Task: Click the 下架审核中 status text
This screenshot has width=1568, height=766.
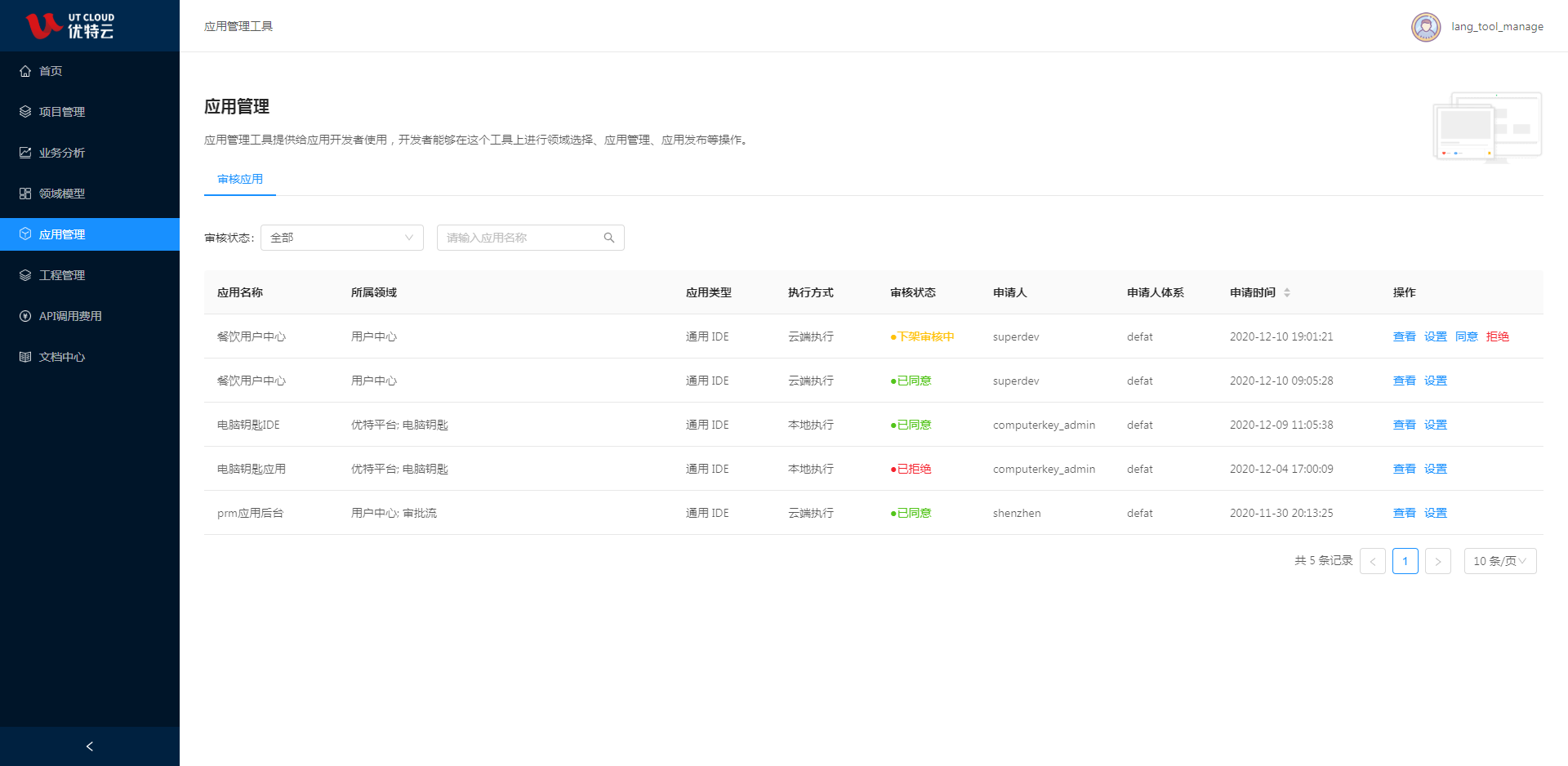Action: tap(926, 336)
